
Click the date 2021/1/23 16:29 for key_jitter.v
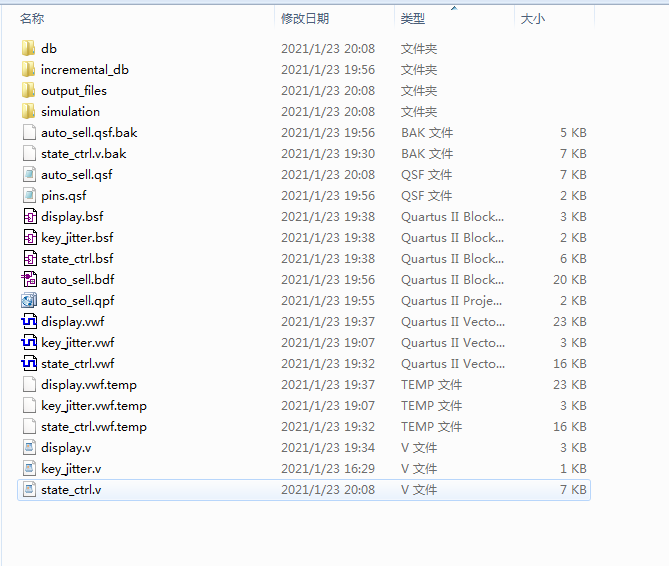[328, 469]
